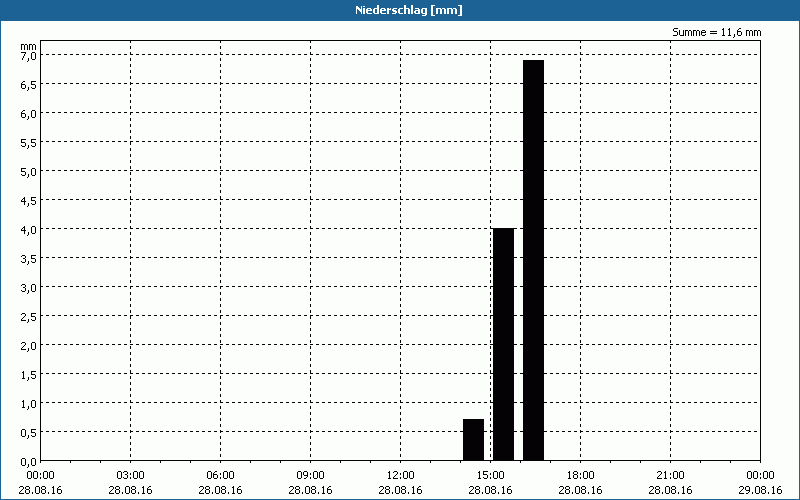Screen dimensions: 800x500
Task: Click the 0,0 y-axis label
Action: (28, 462)
